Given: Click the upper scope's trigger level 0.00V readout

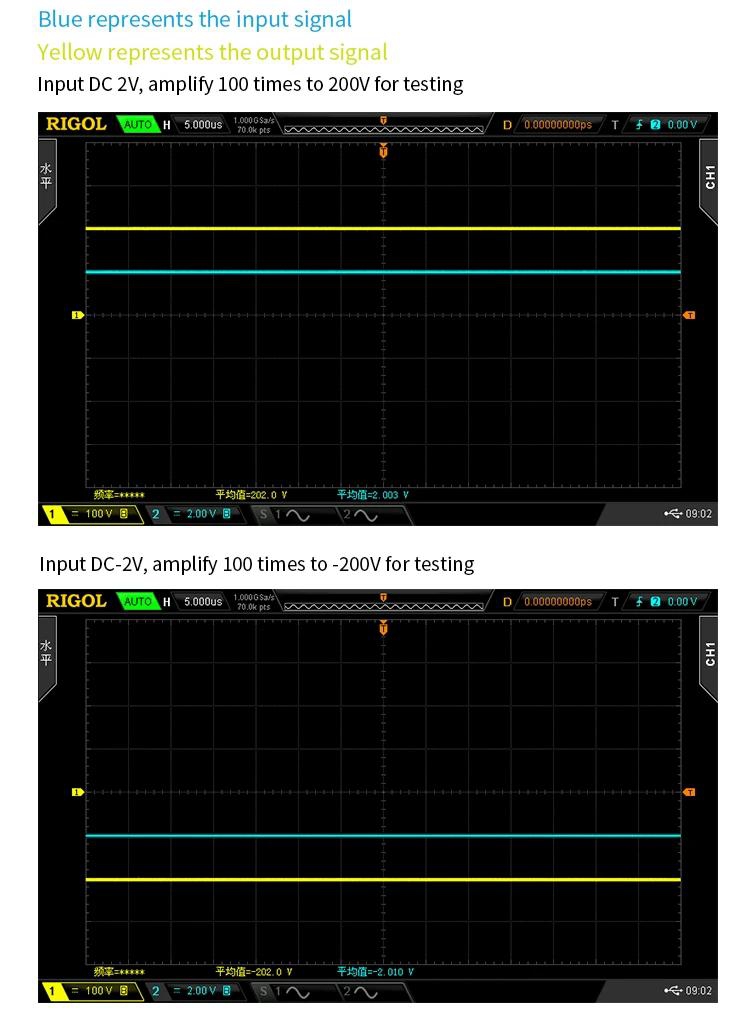Looking at the screenshot, I should coord(681,125).
